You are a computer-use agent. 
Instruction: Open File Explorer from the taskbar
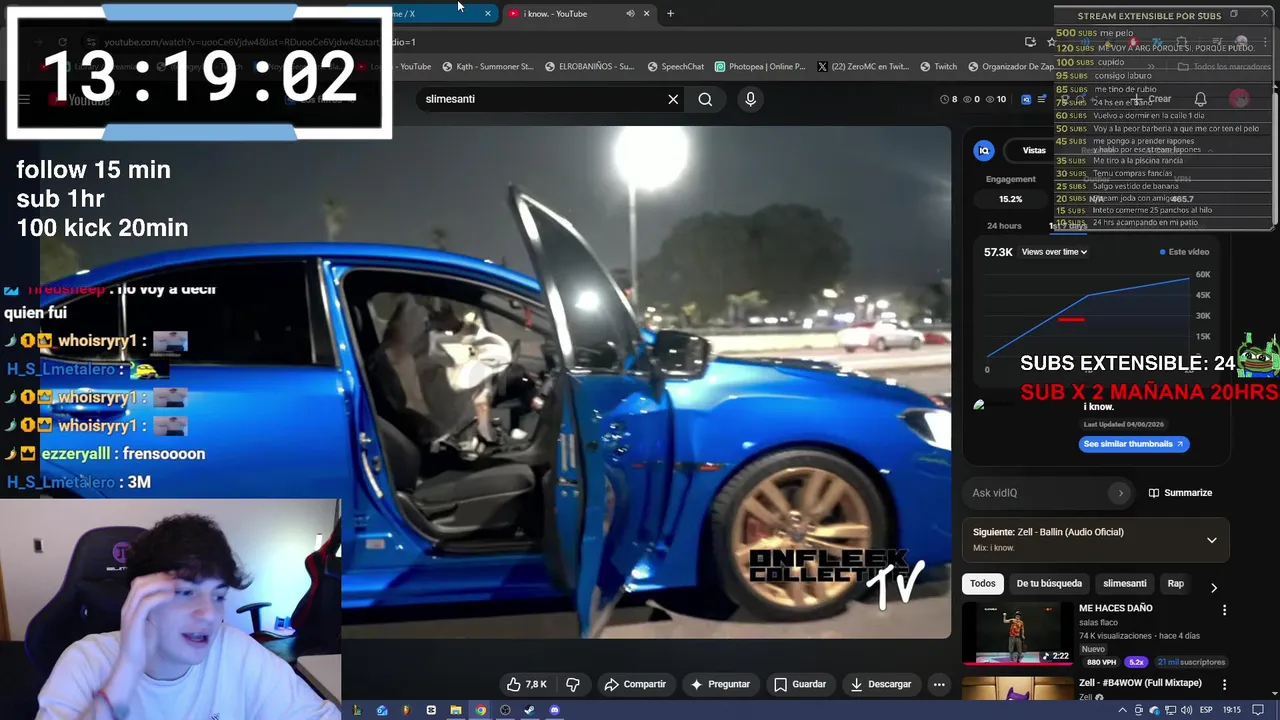pyautogui.click(x=456, y=711)
